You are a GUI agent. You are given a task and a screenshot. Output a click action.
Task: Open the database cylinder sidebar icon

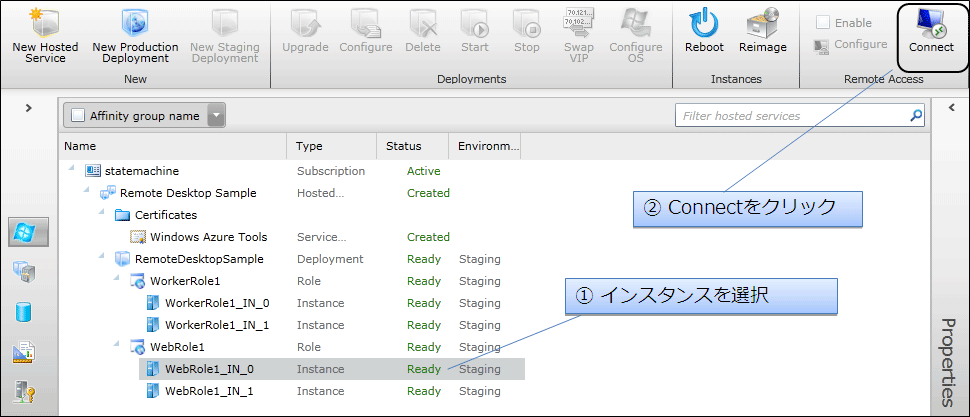tap(25, 312)
